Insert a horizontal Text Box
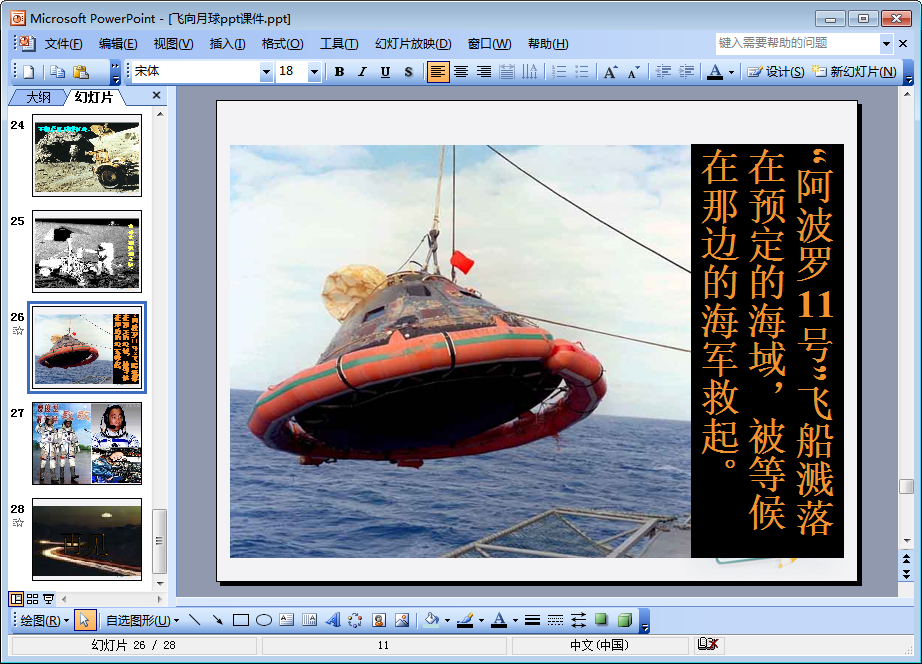This screenshot has height=664, width=922. click(286, 620)
